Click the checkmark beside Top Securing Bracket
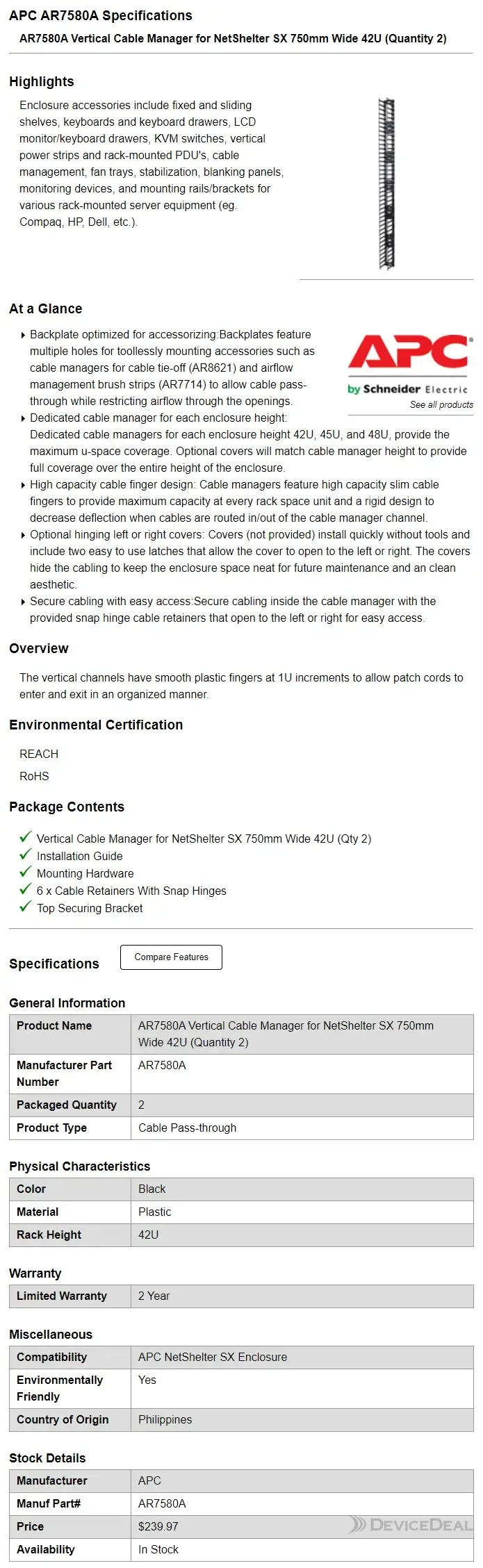The image size is (483, 1568). pyautogui.click(x=26, y=907)
